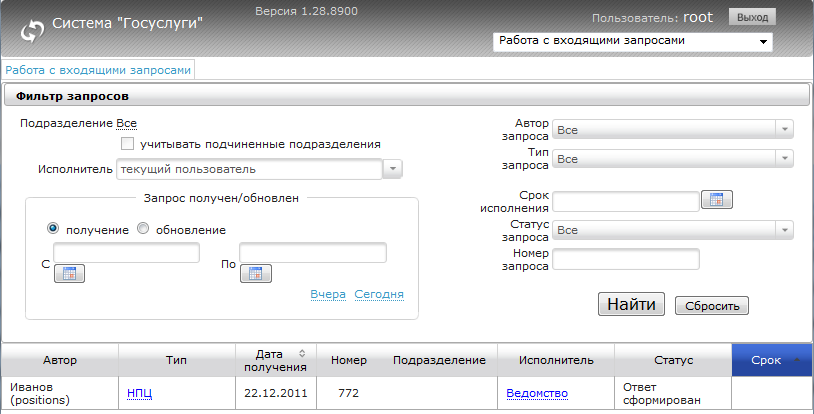Expand the Исполнитель dropdown arrow
Image resolution: width=814 pixels, height=414 pixels.
pyautogui.click(x=392, y=169)
